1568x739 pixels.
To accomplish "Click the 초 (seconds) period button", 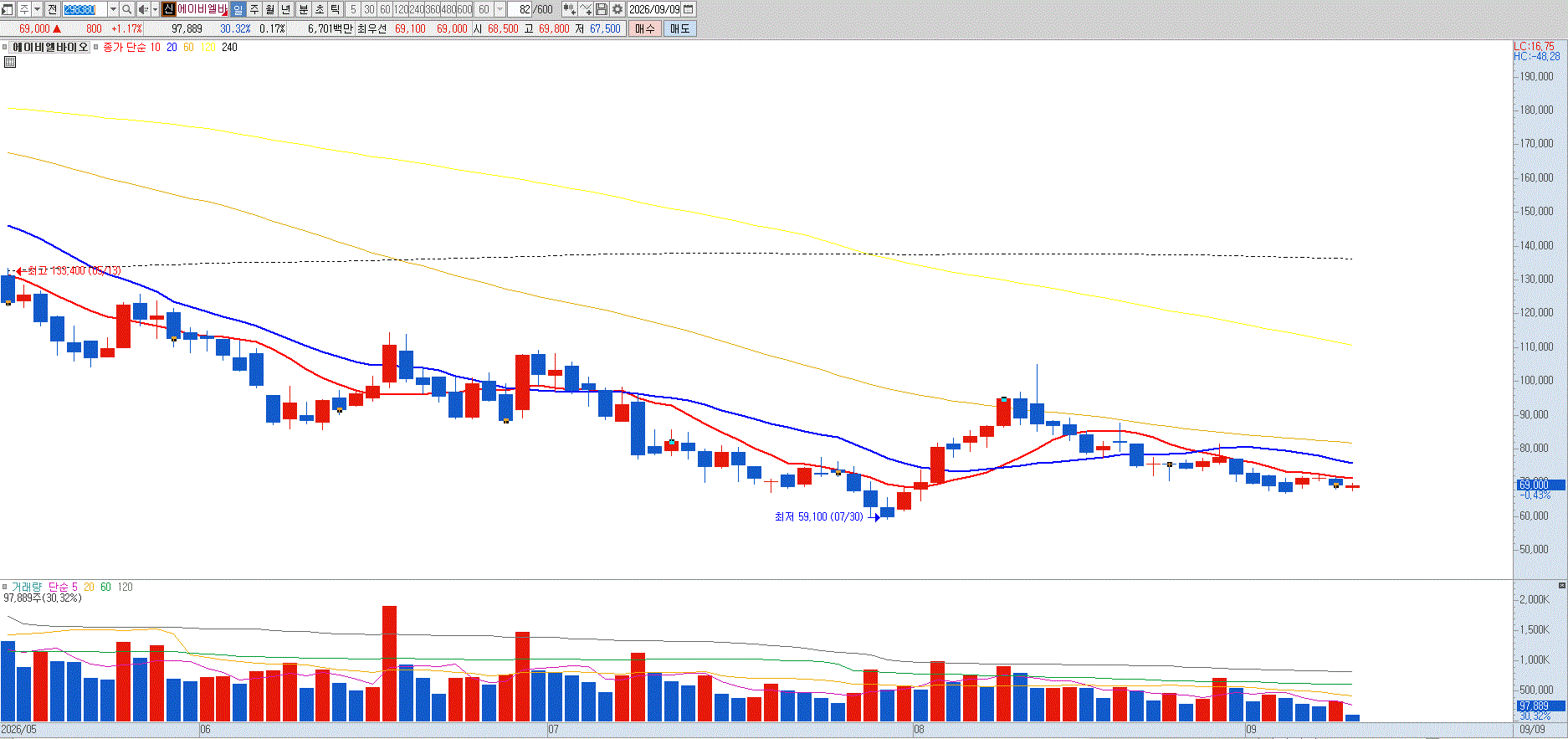I will tap(320, 9).
